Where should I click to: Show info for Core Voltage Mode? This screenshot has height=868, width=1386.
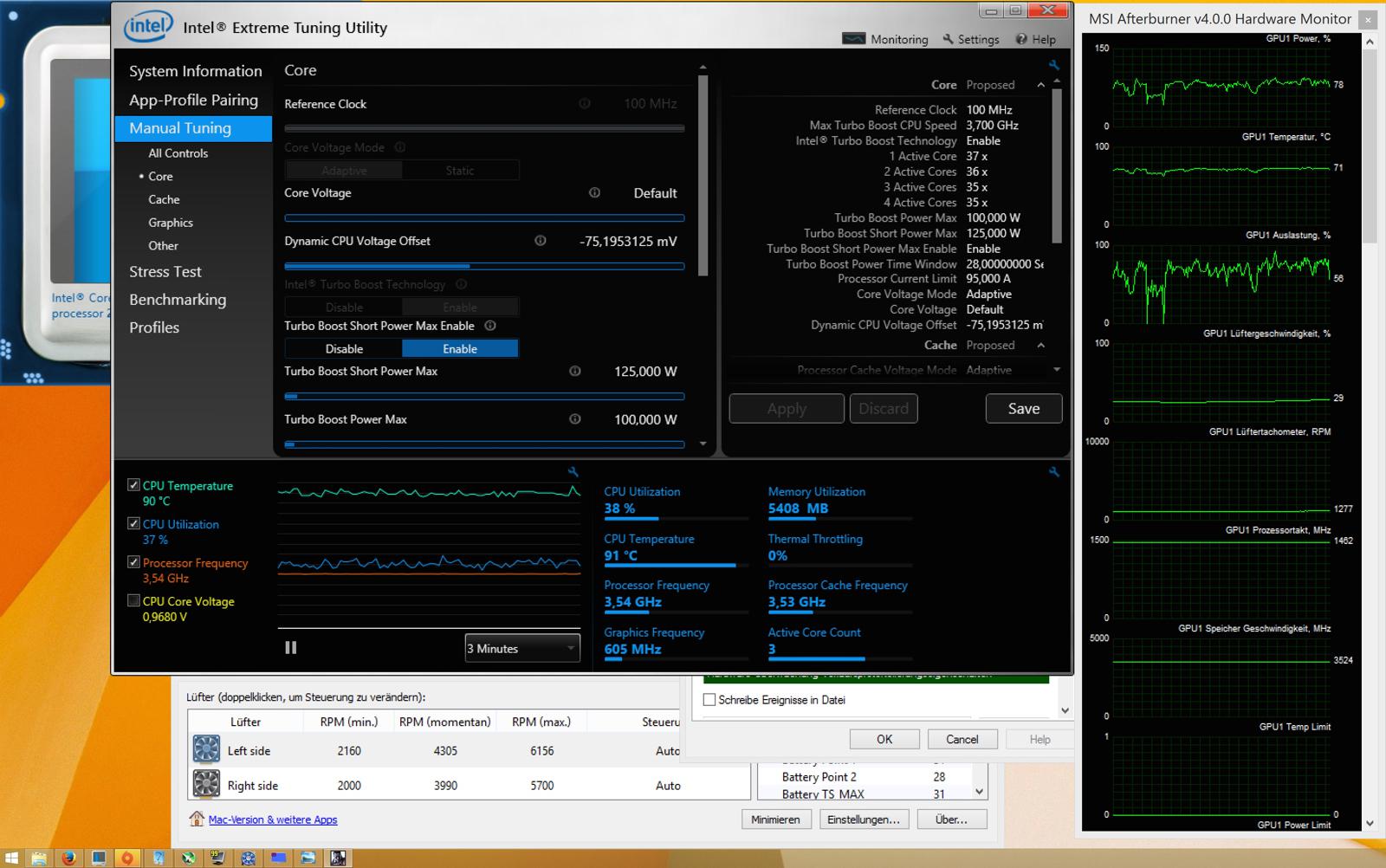click(x=400, y=147)
